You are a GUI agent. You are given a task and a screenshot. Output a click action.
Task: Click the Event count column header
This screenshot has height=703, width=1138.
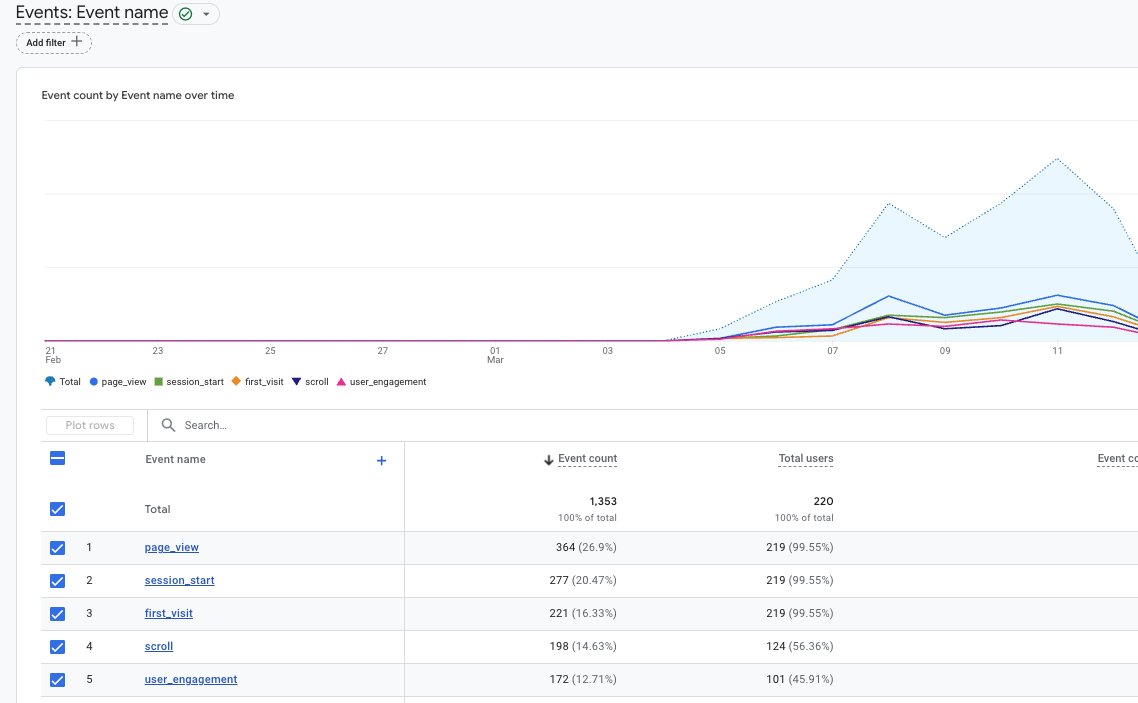(587, 459)
